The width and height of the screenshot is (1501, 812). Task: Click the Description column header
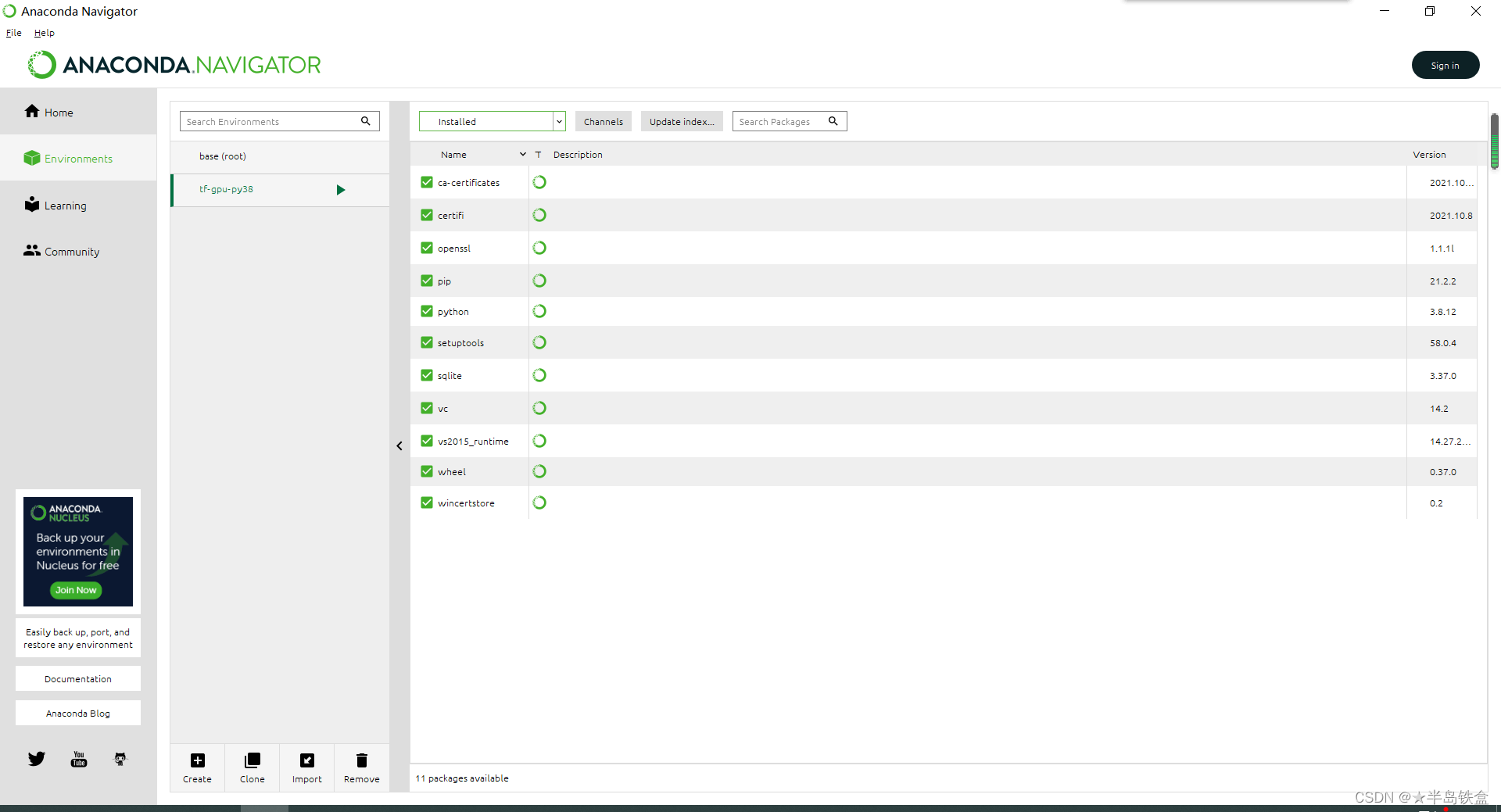578,155
